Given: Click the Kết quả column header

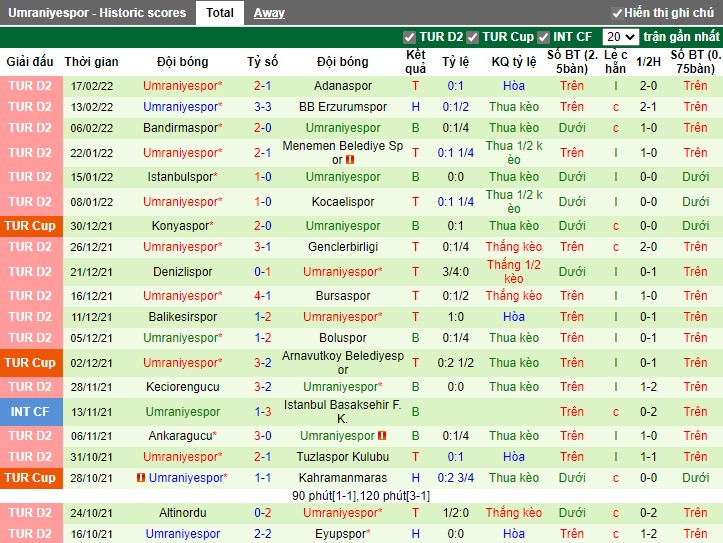Looking at the screenshot, I should coord(415,62).
